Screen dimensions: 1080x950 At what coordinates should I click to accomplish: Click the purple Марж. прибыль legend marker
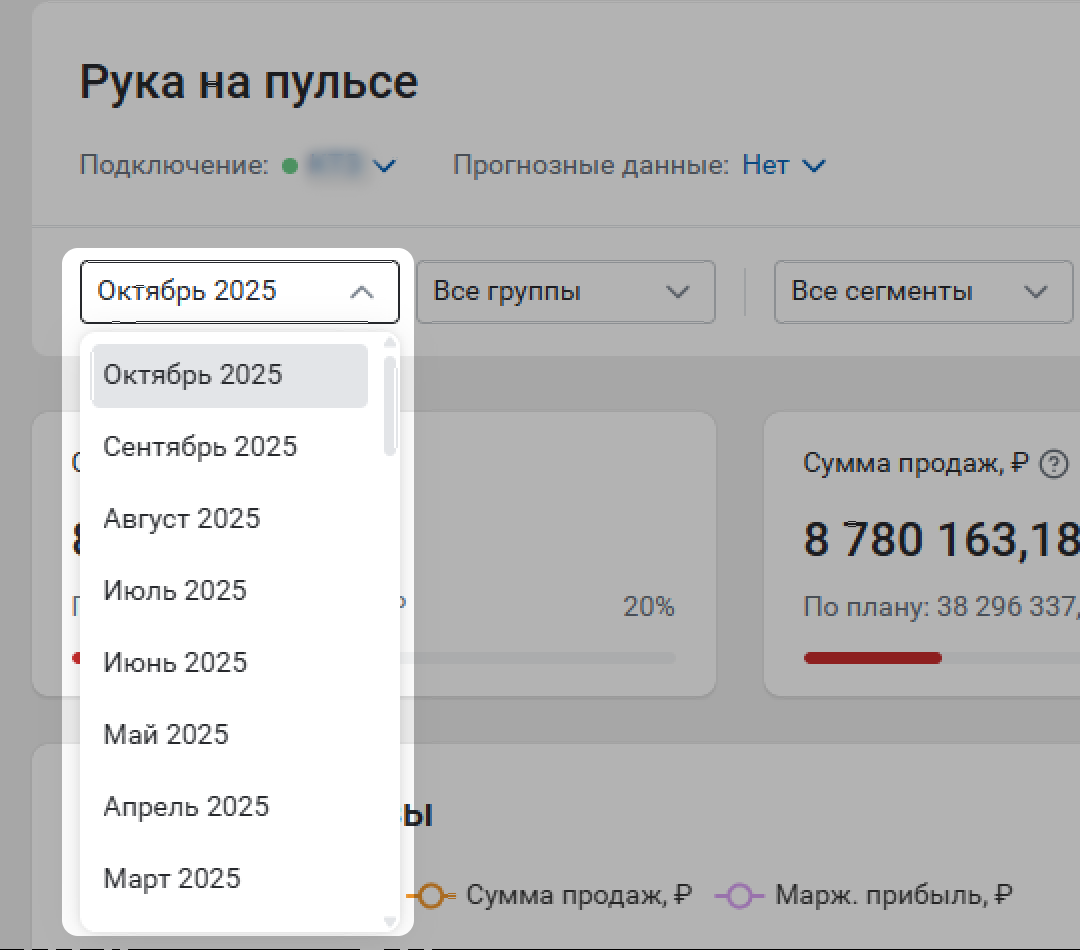point(738,896)
